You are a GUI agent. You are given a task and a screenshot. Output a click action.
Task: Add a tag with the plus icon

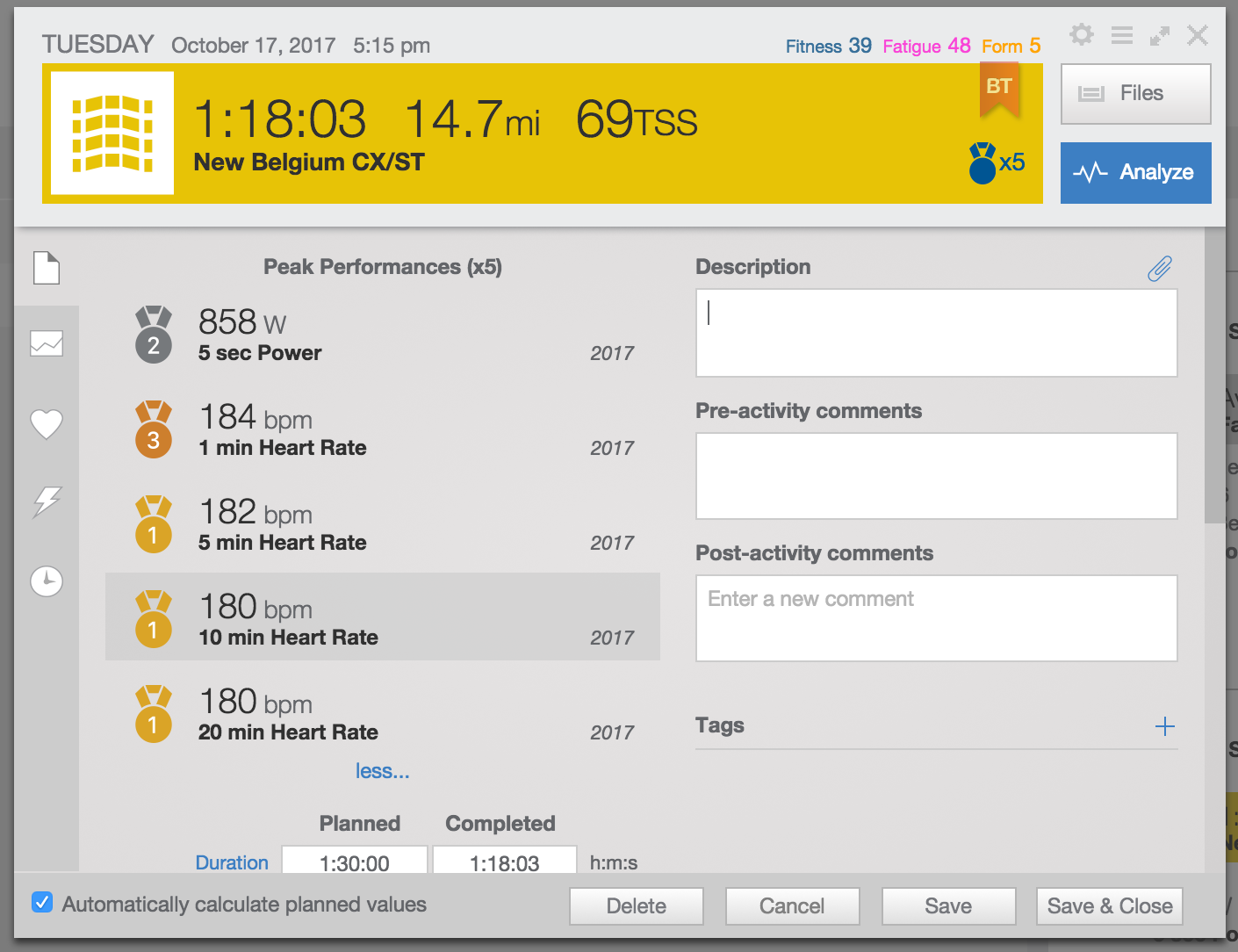pos(1165,726)
